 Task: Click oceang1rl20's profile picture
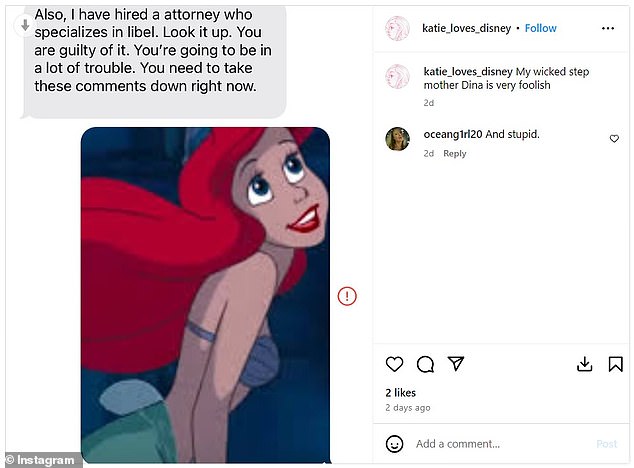click(x=397, y=139)
